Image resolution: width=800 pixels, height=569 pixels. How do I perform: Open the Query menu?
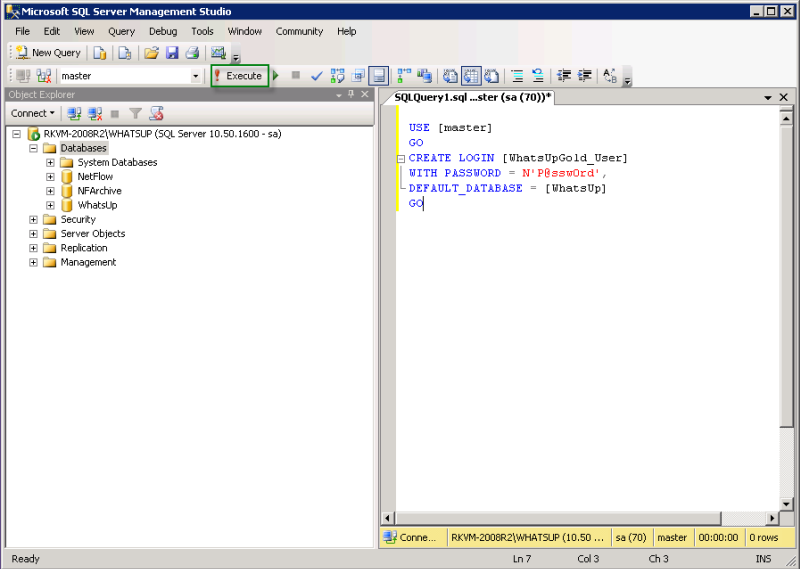click(x=121, y=32)
